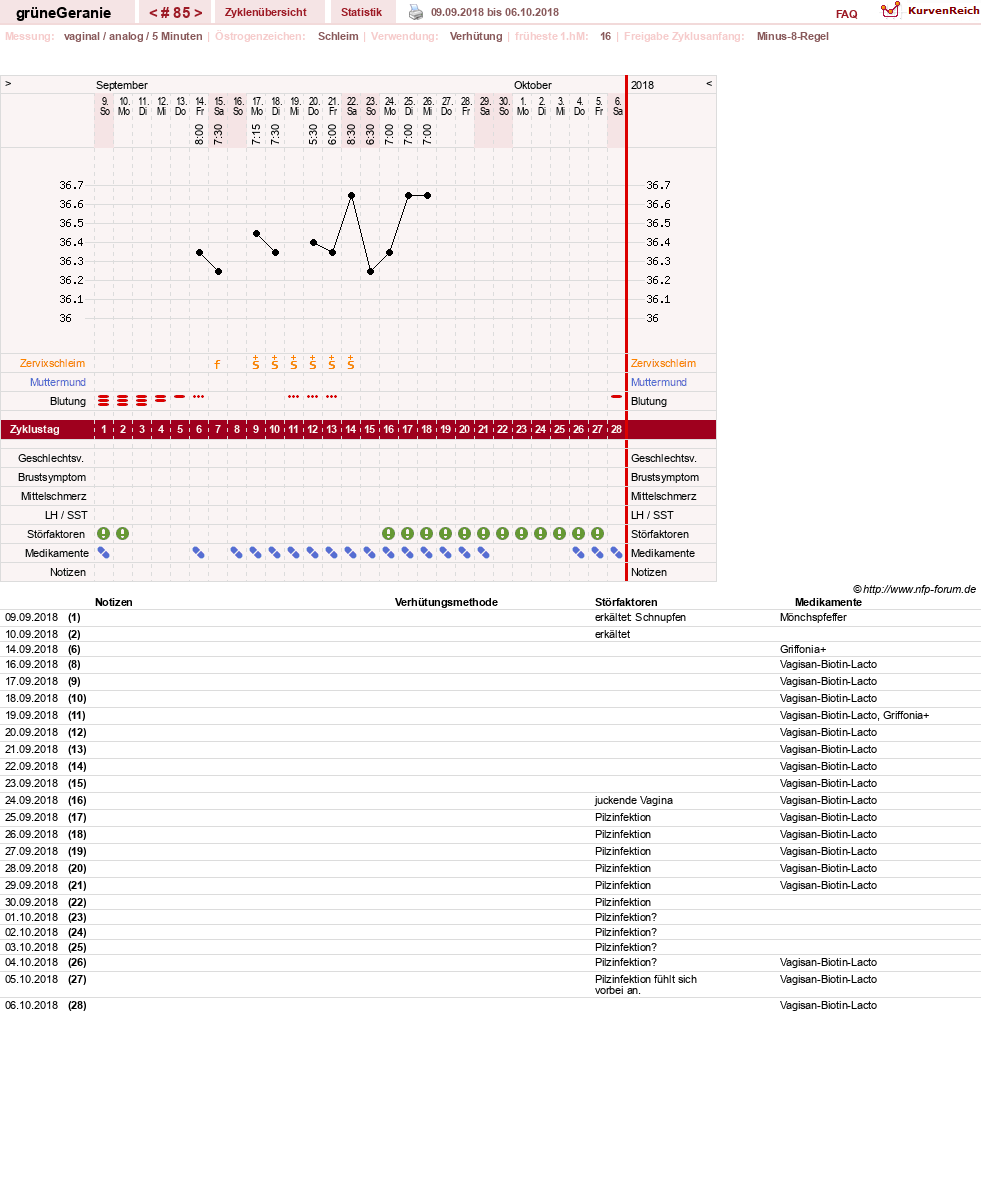This screenshot has width=981, height=1195.
Task: Click the 'vaginal / analog / 5 Minuten' value
Action: 133,36
